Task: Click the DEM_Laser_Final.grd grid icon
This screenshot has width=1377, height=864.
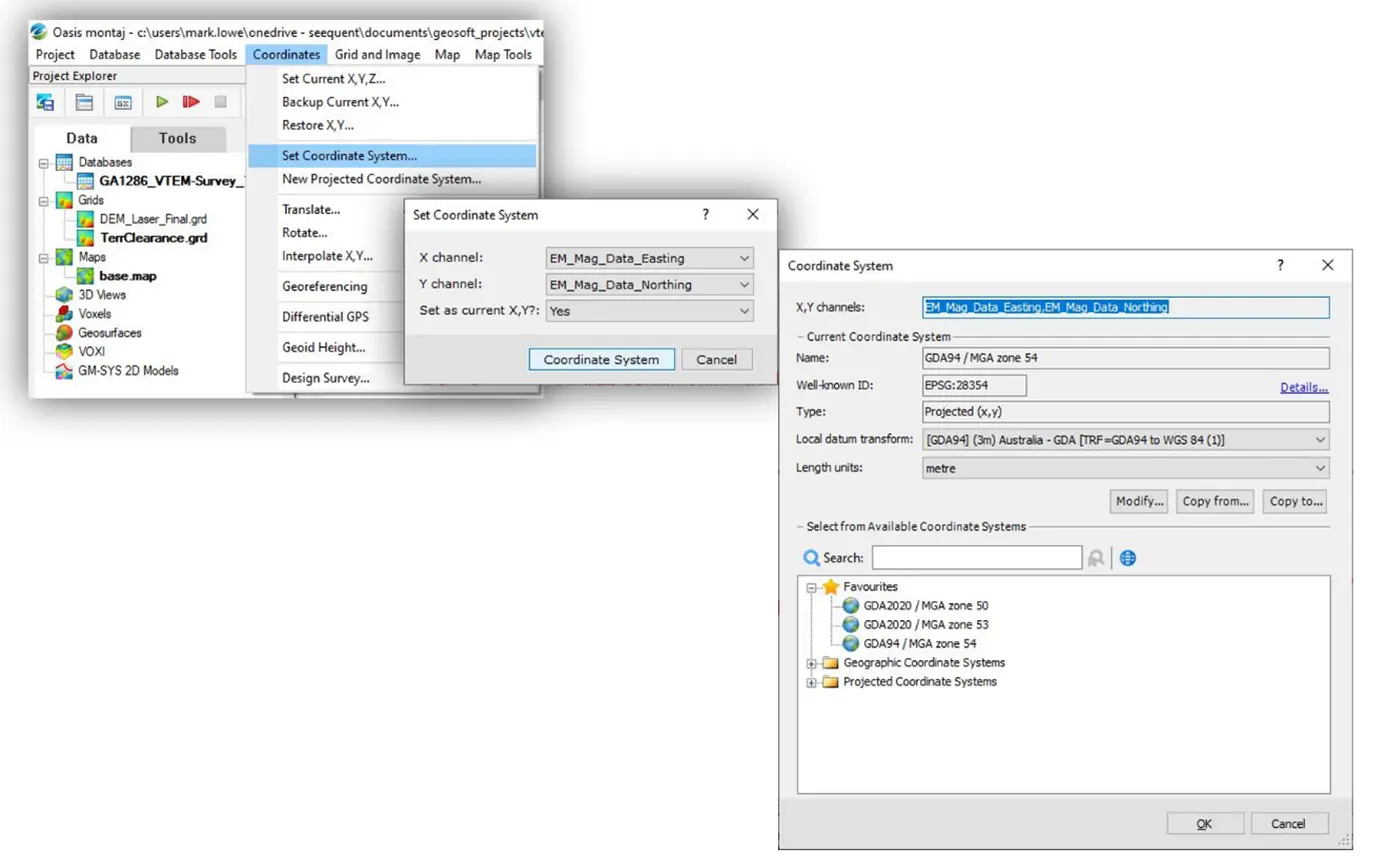Action: [86, 219]
